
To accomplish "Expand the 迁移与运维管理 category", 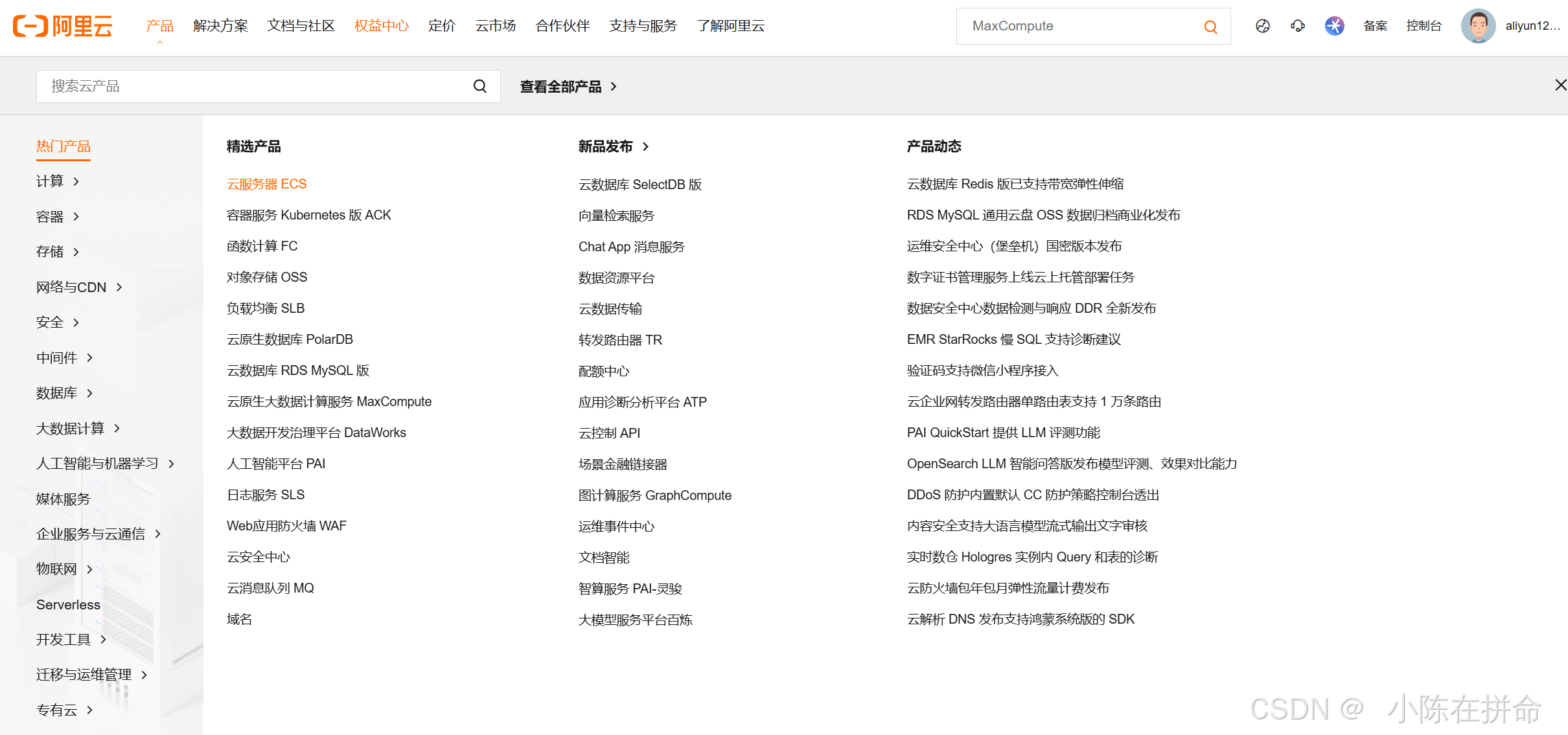I will pos(91,675).
